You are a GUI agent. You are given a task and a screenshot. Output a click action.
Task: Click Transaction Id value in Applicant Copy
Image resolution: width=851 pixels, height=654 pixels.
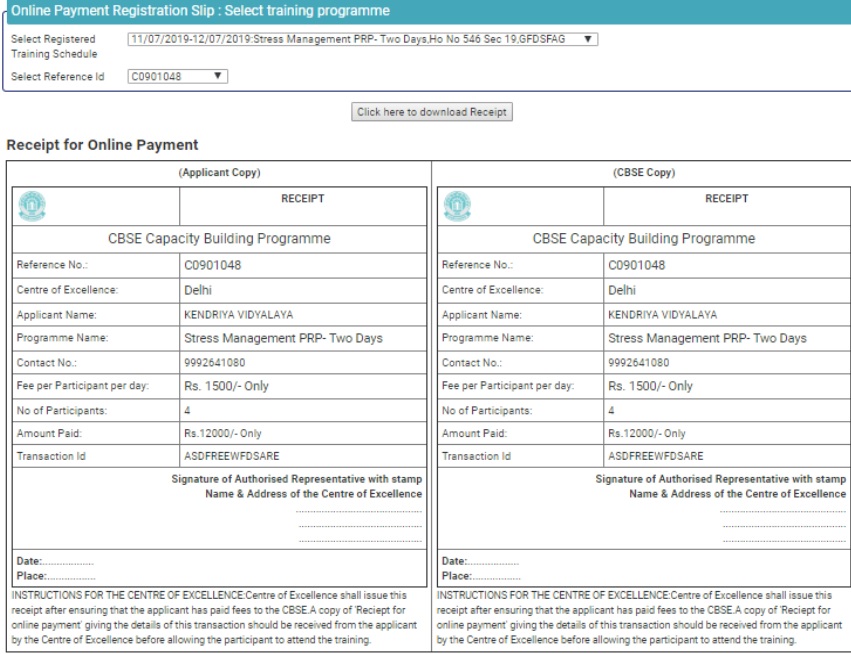[225, 456]
